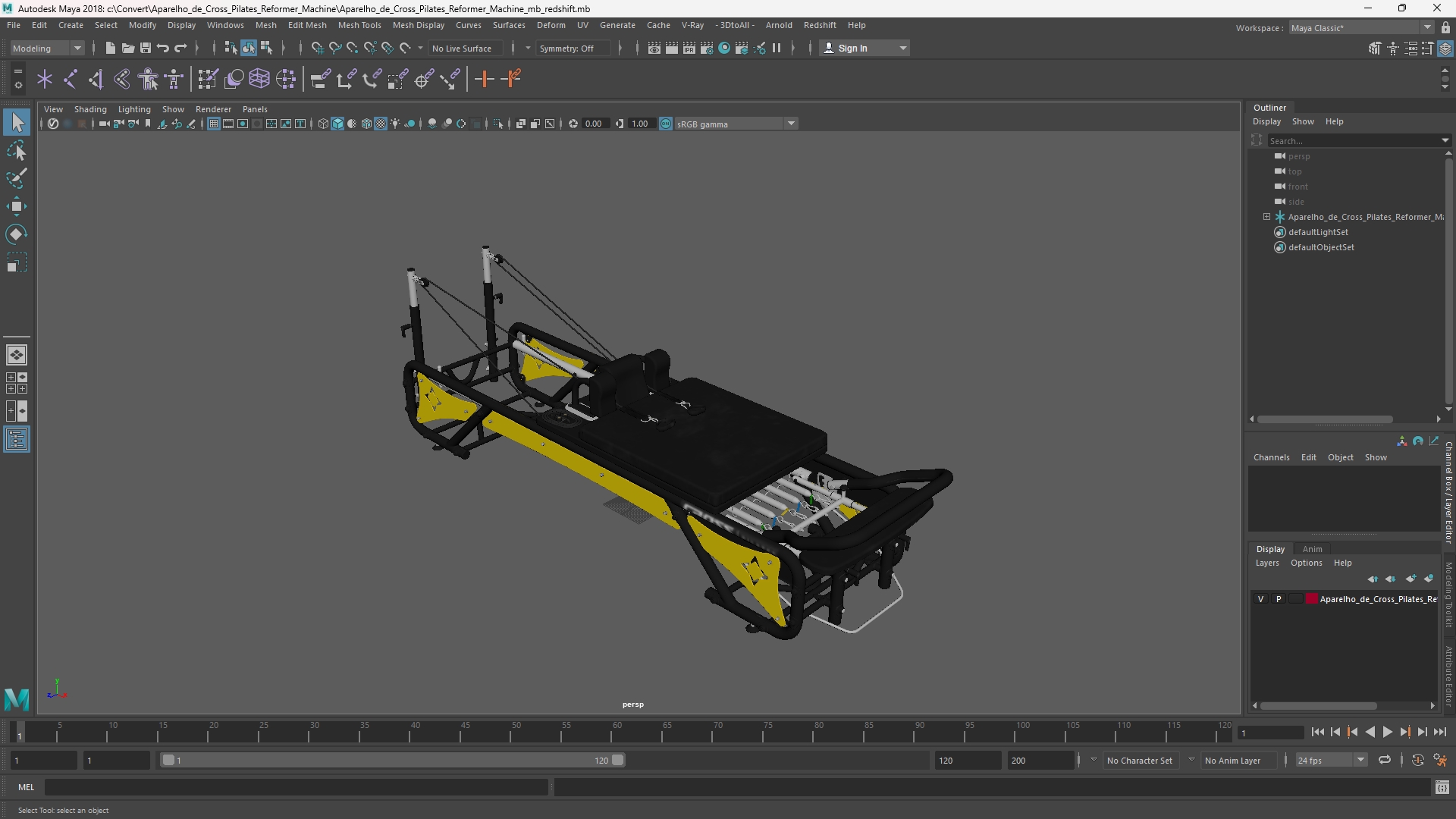Switch to the Anim layer tab

pyautogui.click(x=1312, y=549)
